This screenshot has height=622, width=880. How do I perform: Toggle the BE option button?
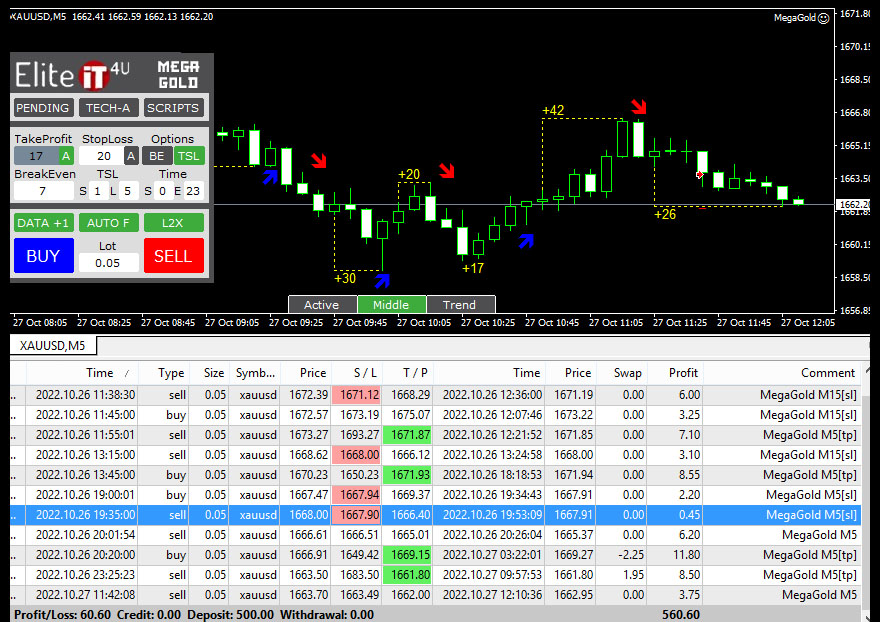[x=157, y=156]
